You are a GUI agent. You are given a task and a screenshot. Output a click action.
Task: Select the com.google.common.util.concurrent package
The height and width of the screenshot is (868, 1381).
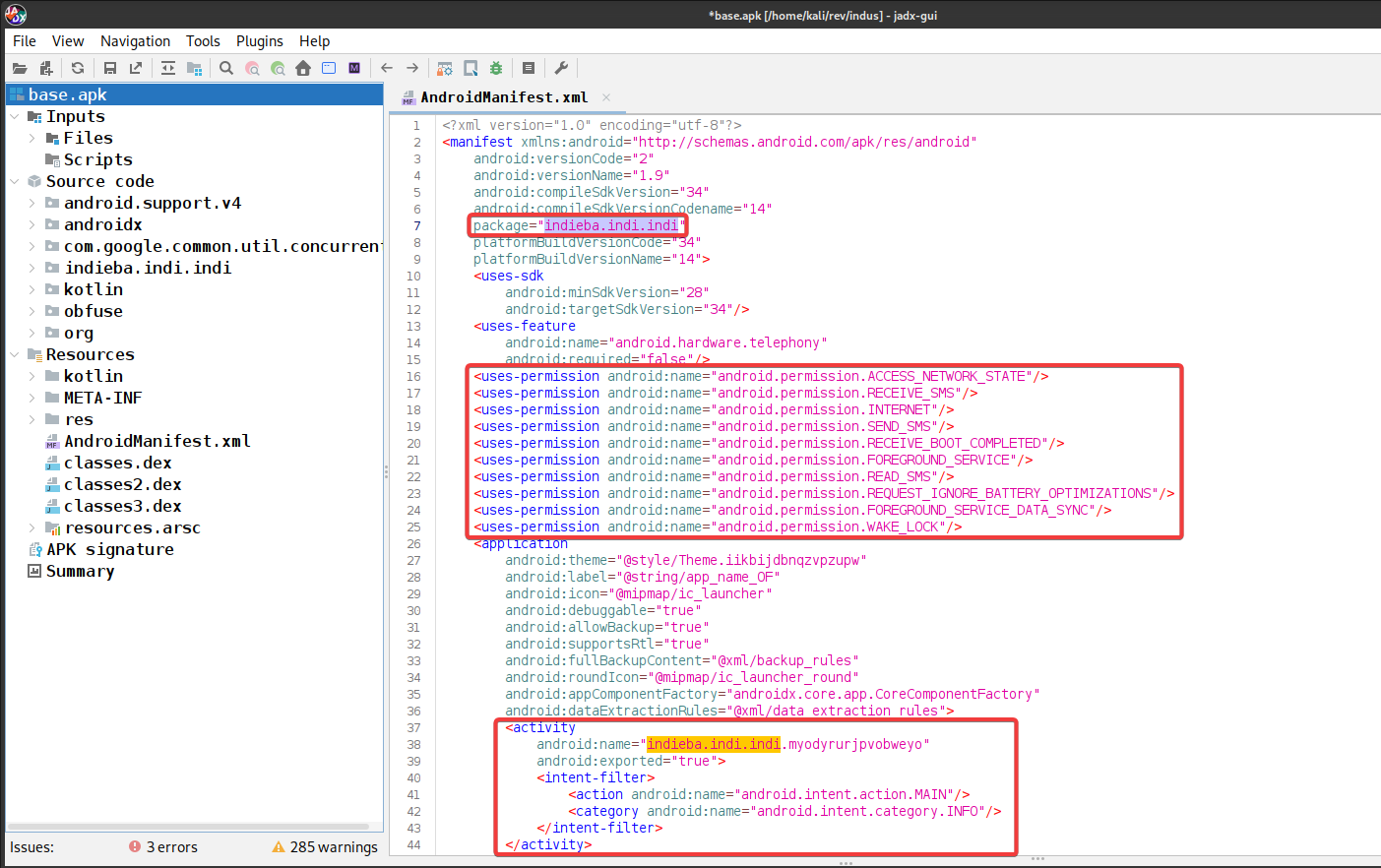[222, 246]
